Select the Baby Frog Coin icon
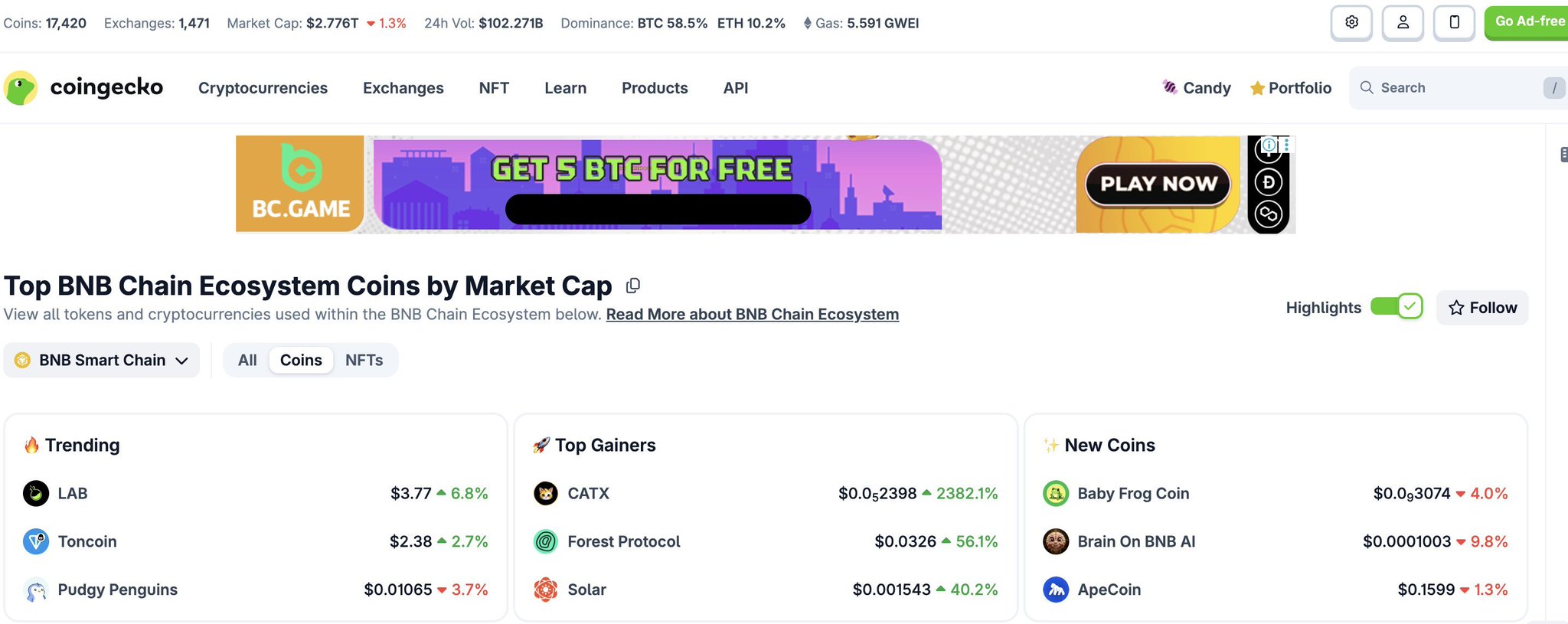The image size is (1568, 624). 1056,494
